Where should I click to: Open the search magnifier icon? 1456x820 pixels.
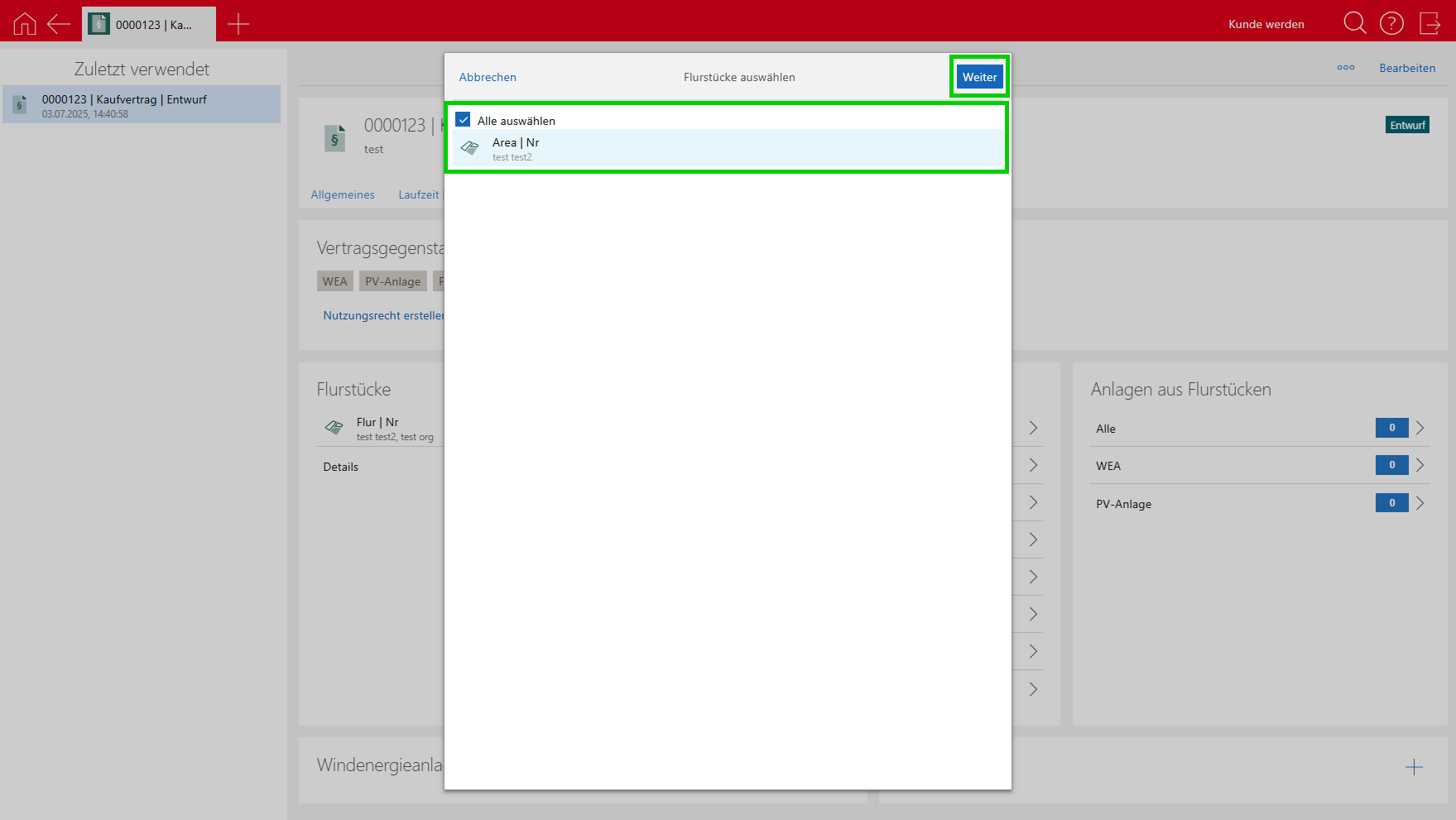(x=1354, y=23)
